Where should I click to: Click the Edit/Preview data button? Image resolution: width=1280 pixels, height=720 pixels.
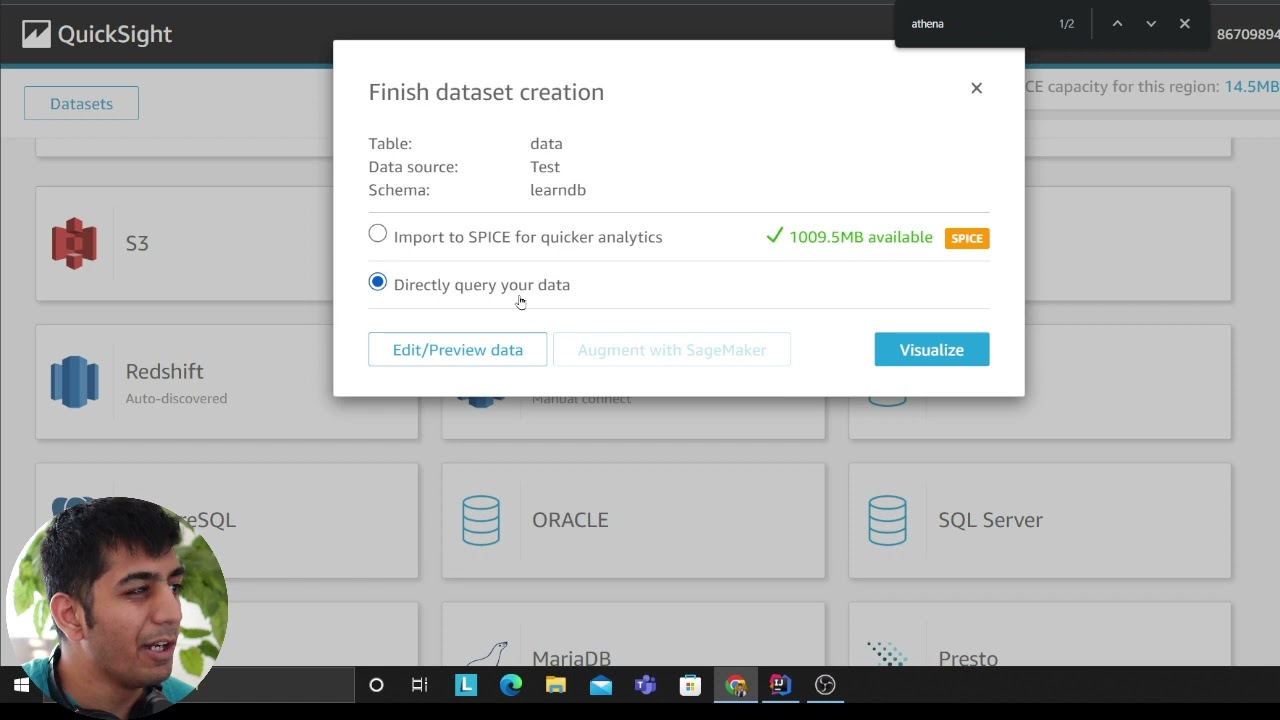[x=457, y=350]
